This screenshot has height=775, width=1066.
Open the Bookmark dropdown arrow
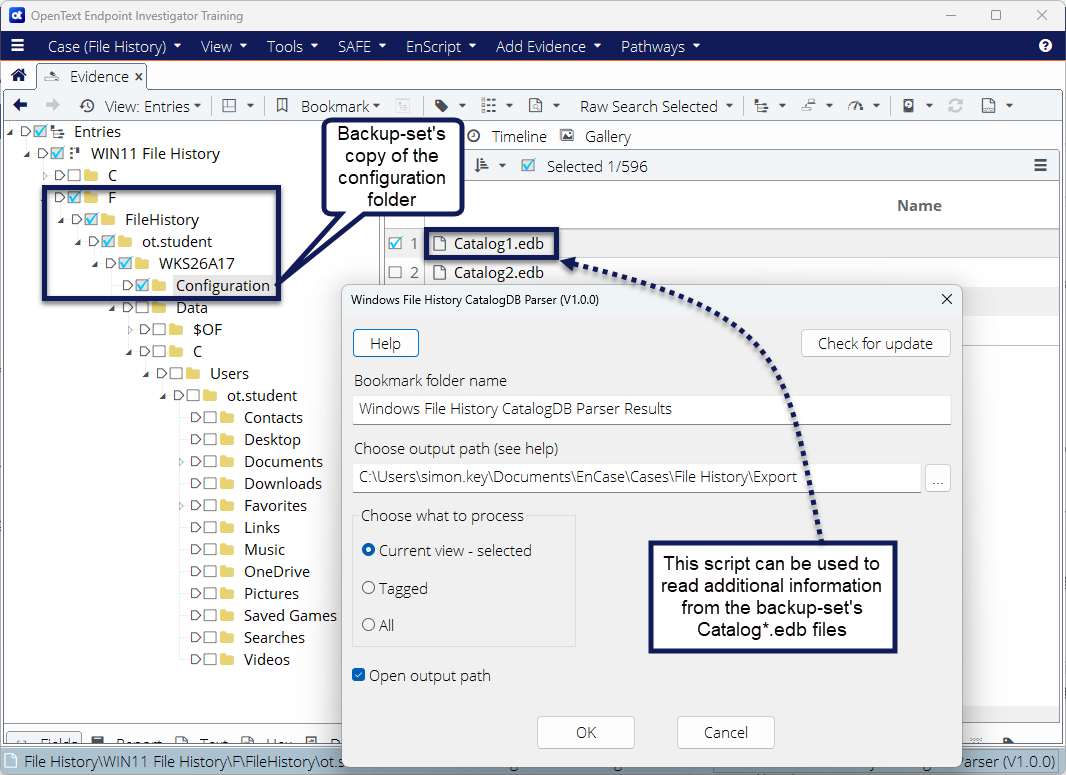point(377,106)
